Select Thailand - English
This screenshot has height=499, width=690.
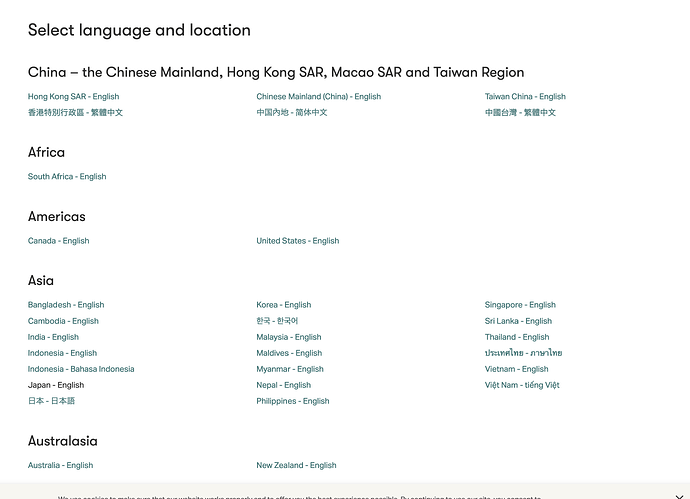click(x=517, y=337)
